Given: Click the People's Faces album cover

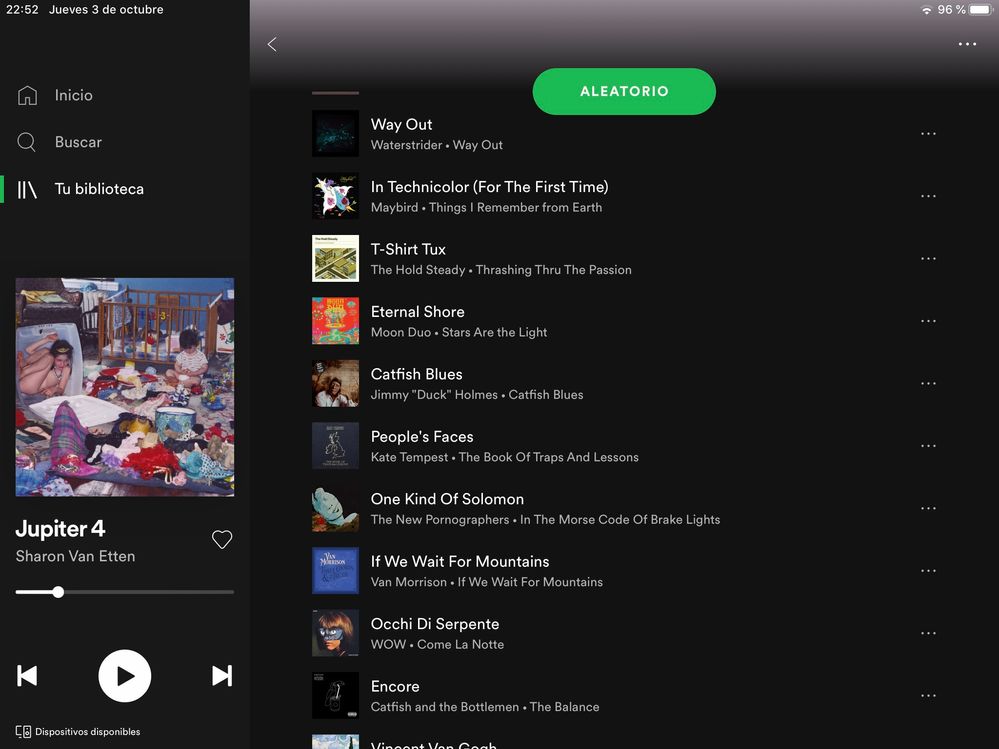Looking at the screenshot, I should [335, 446].
